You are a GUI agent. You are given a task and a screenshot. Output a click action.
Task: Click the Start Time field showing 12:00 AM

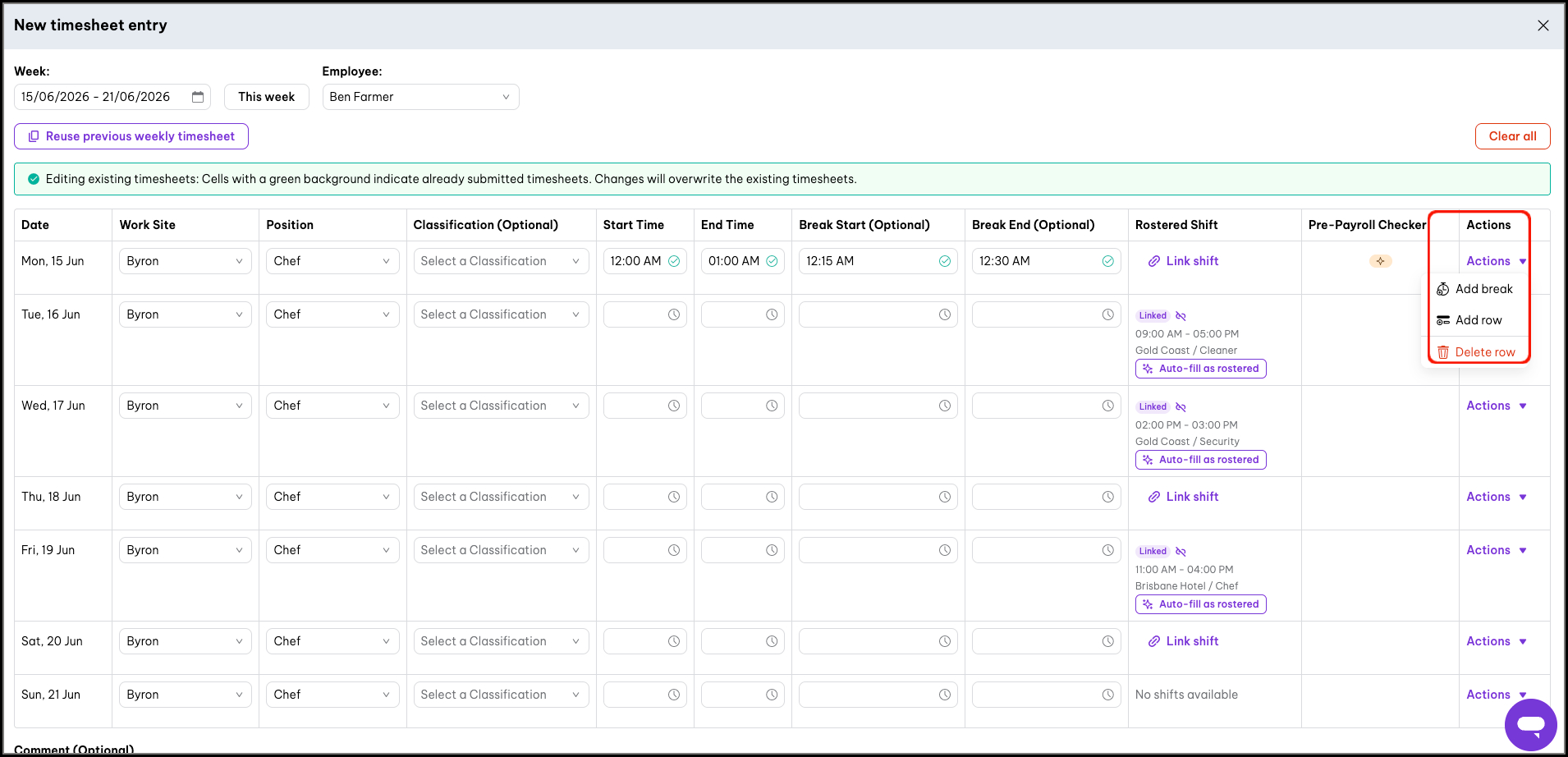click(x=645, y=261)
